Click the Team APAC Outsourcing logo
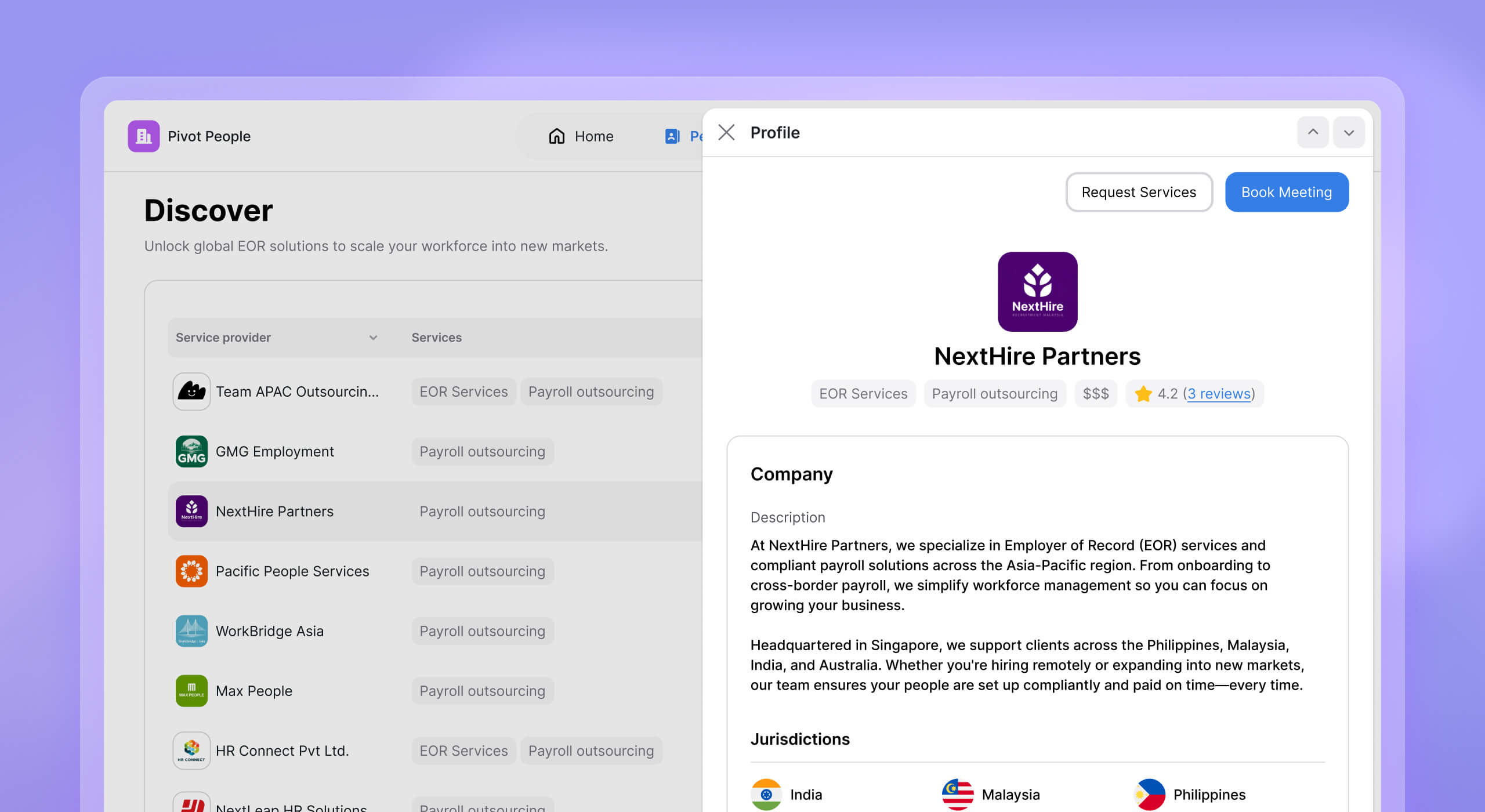Viewport: 1485px width, 812px height. pos(191,391)
